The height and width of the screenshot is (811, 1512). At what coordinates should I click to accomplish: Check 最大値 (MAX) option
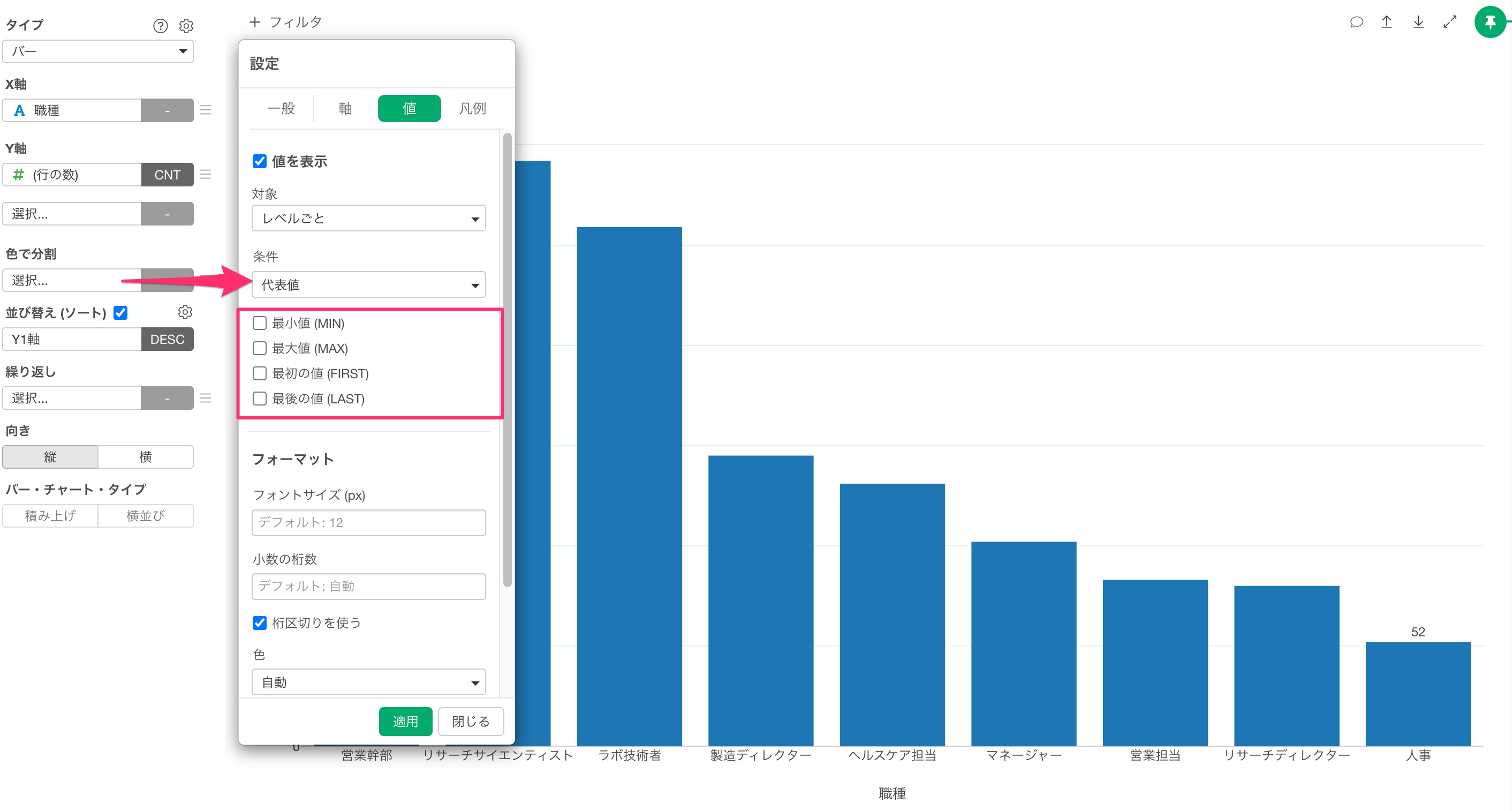260,348
